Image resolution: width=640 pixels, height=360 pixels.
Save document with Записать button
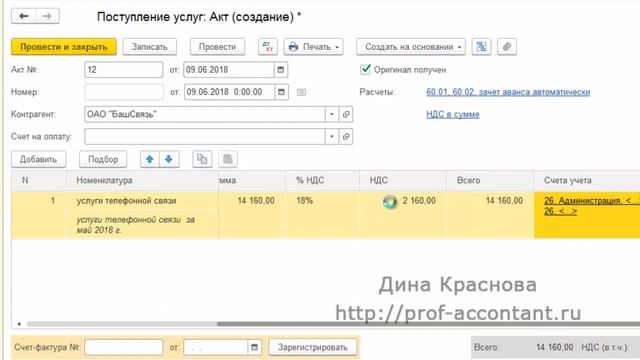(x=149, y=47)
